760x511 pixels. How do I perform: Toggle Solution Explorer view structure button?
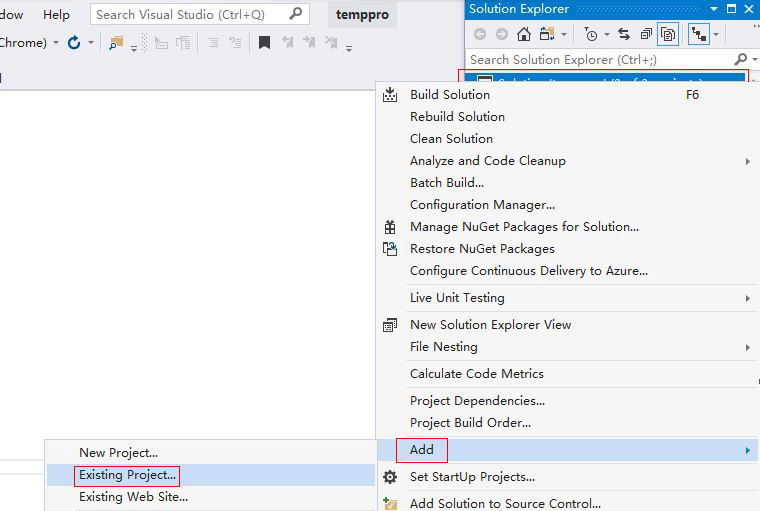[x=698, y=34]
